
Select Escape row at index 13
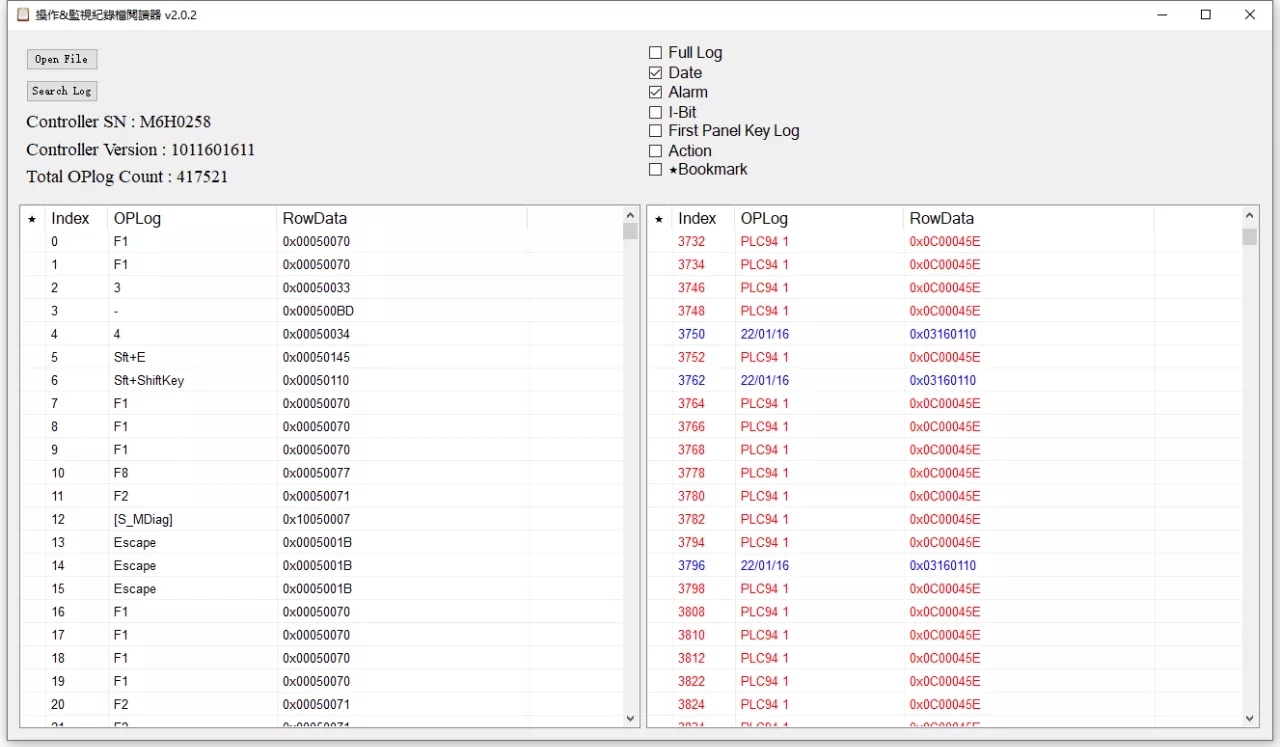pos(322,542)
